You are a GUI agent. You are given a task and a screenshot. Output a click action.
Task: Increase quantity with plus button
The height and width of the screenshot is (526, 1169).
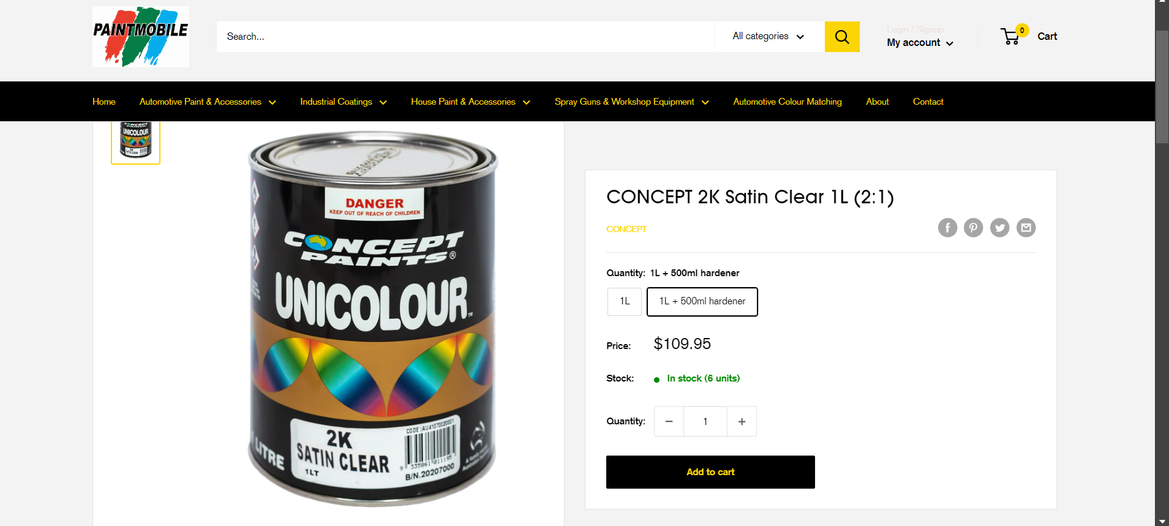click(741, 422)
